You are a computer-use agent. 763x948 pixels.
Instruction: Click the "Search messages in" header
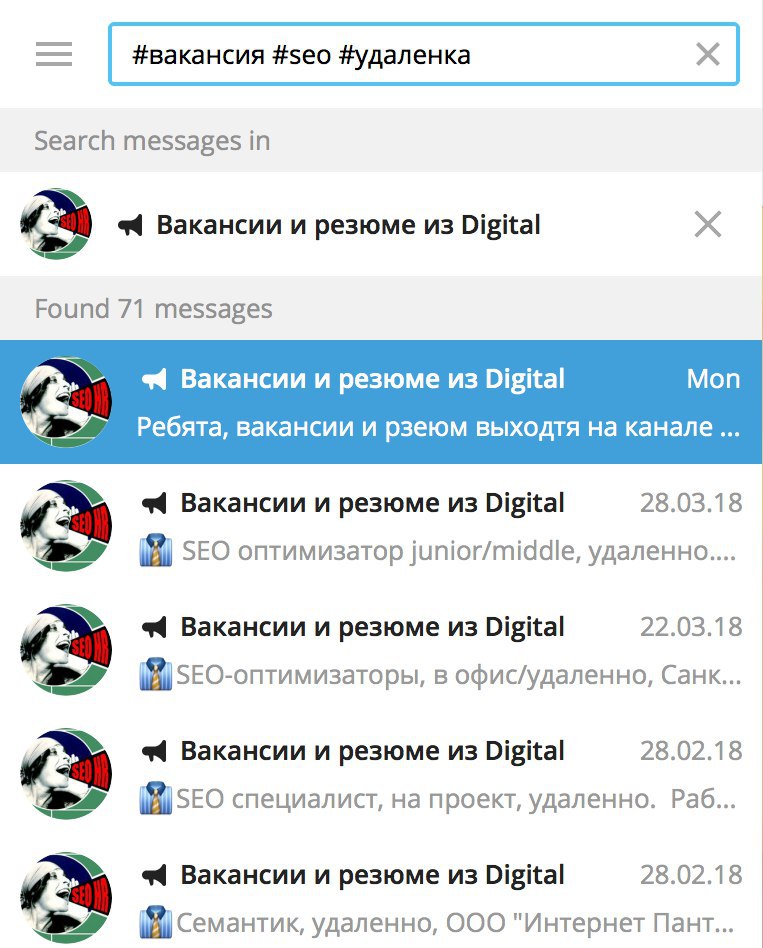point(152,141)
